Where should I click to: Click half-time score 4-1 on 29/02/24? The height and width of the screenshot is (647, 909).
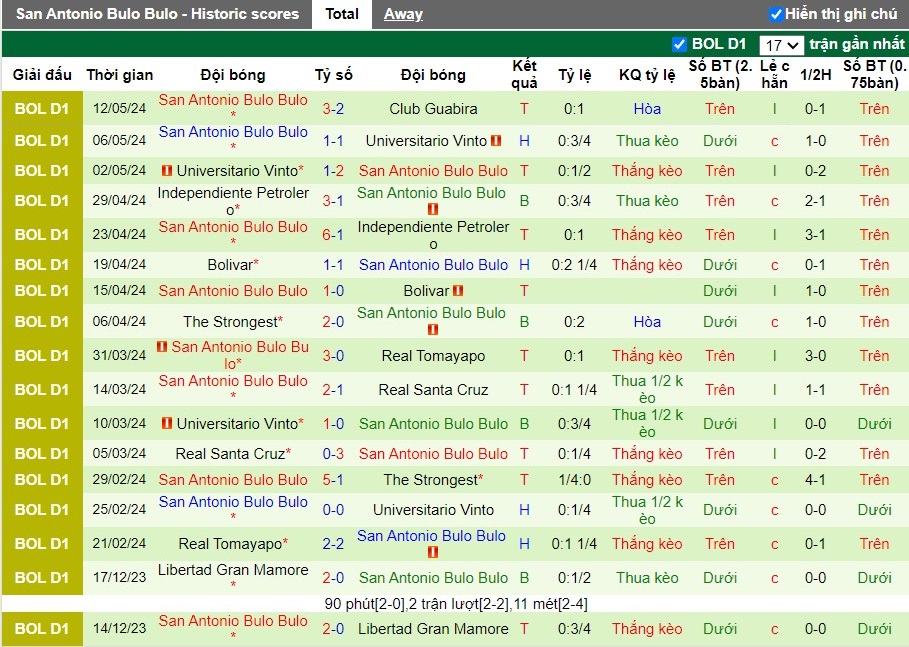tap(815, 480)
